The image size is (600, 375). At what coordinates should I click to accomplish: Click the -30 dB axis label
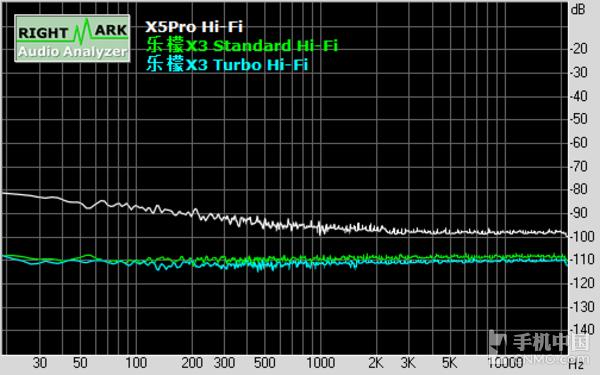[x=579, y=72]
